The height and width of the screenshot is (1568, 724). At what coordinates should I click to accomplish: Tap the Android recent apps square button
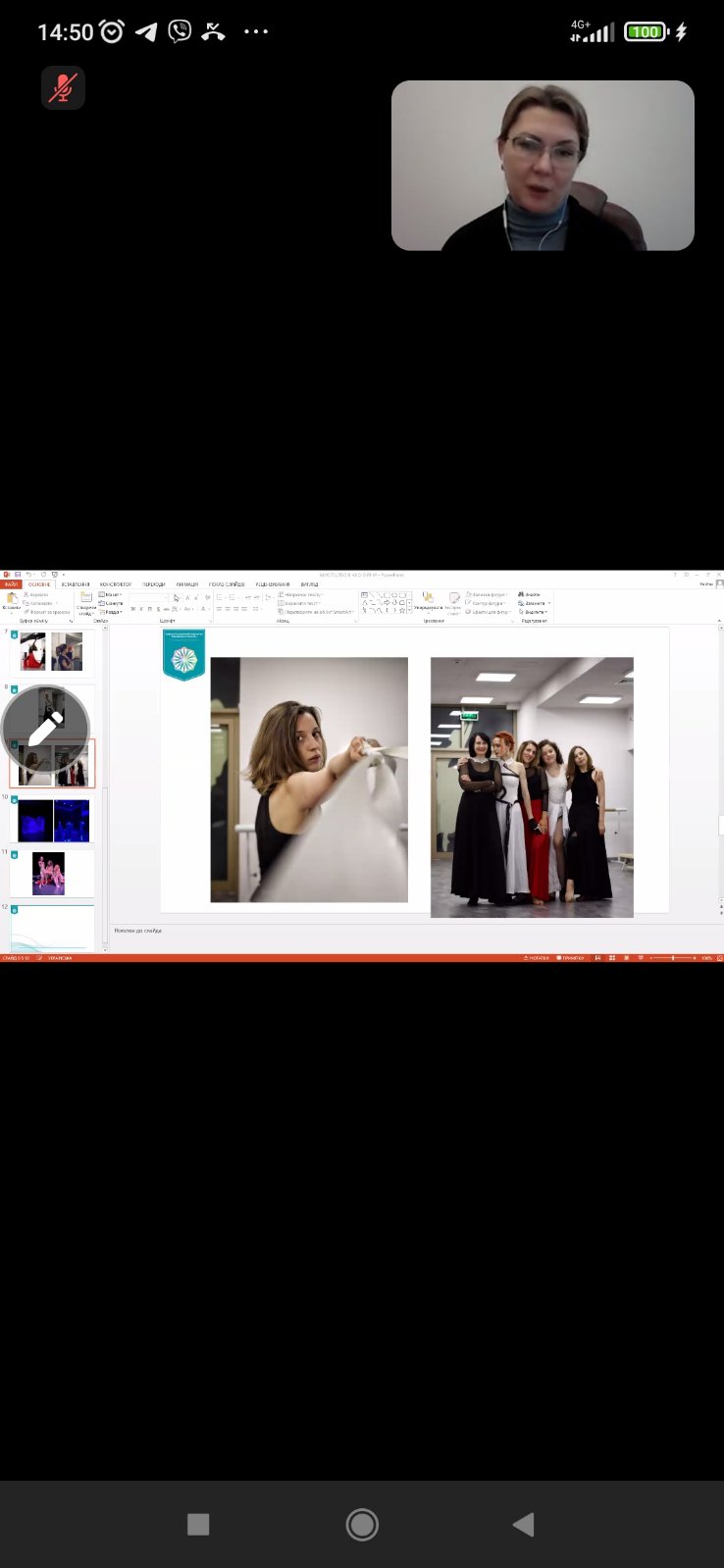point(198,1524)
